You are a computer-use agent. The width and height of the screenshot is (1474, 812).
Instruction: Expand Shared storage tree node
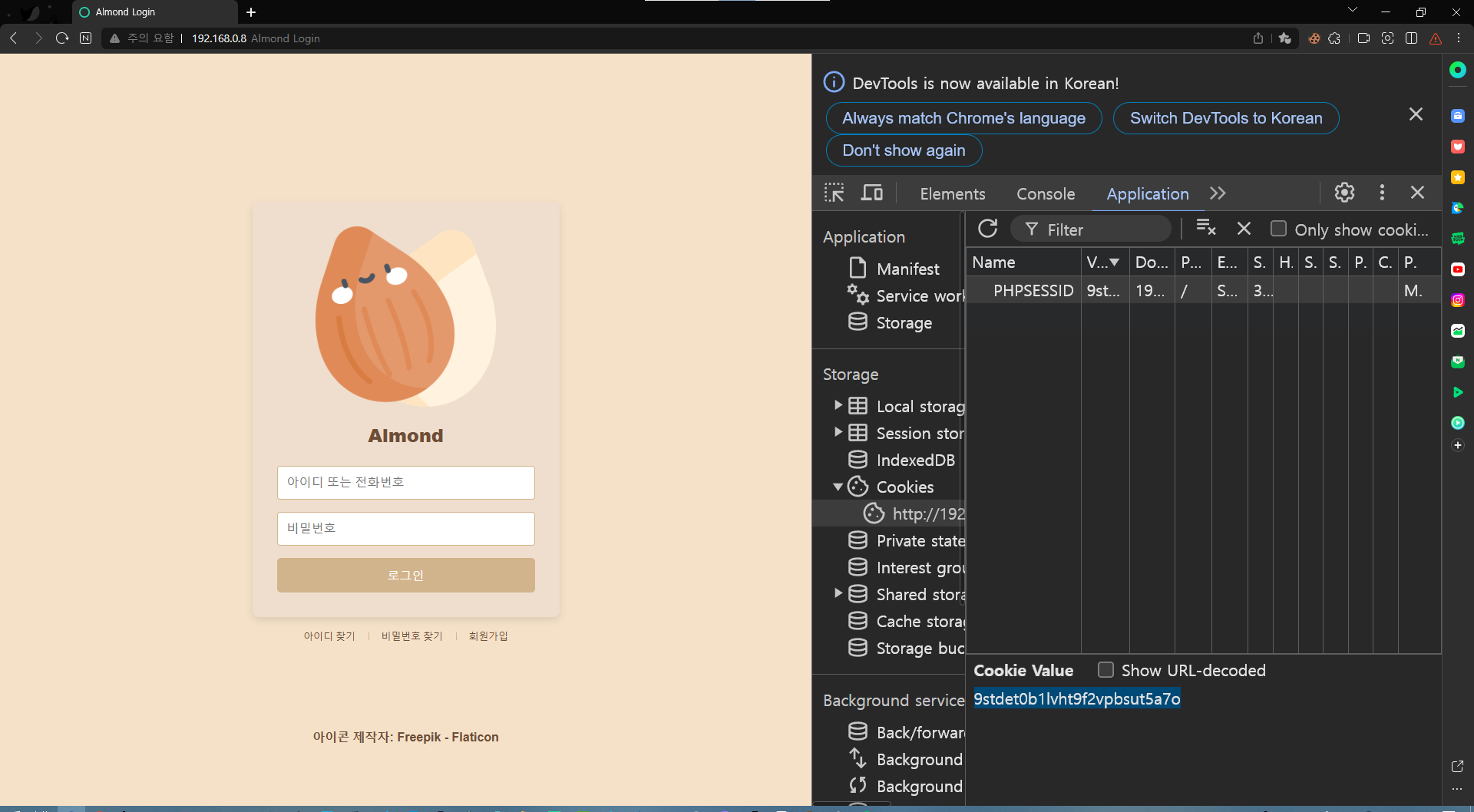(x=838, y=593)
